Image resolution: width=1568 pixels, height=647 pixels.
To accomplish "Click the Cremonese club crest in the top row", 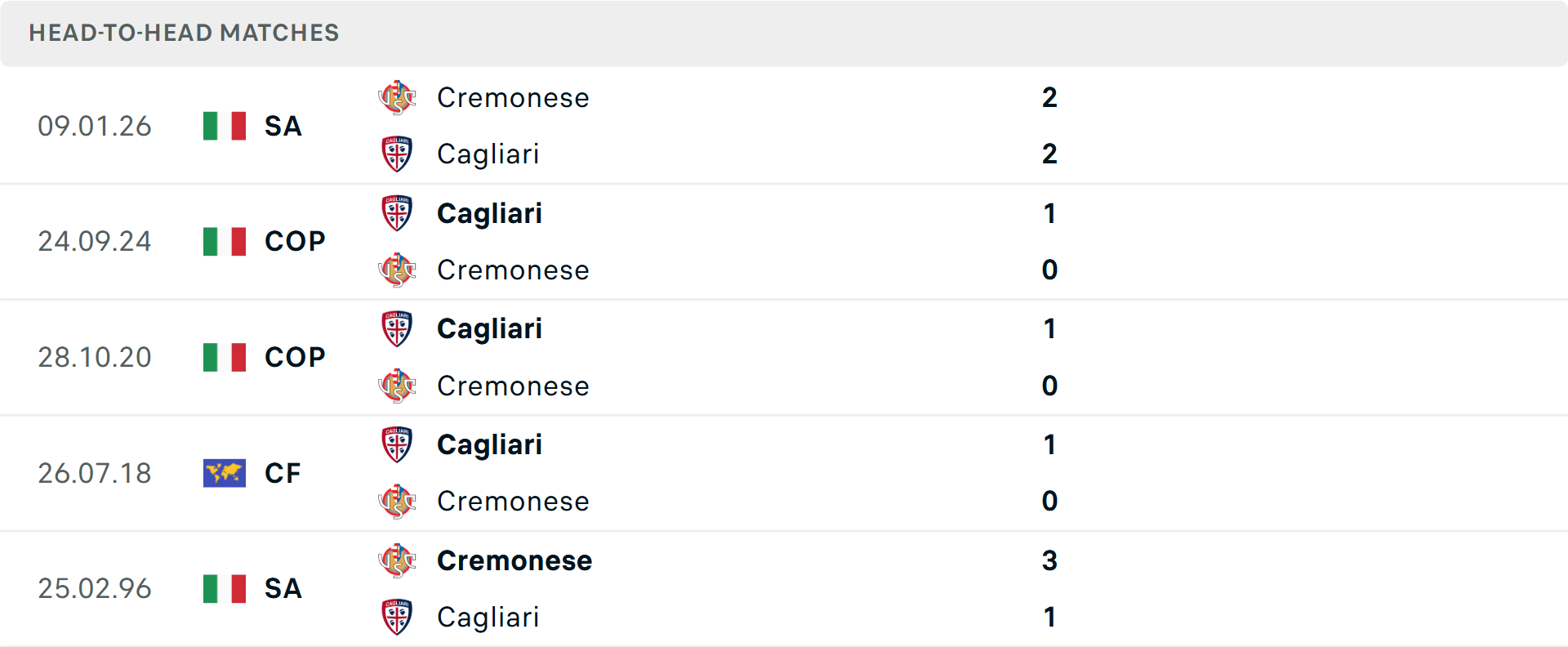I will pyautogui.click(x=398, y=97).
